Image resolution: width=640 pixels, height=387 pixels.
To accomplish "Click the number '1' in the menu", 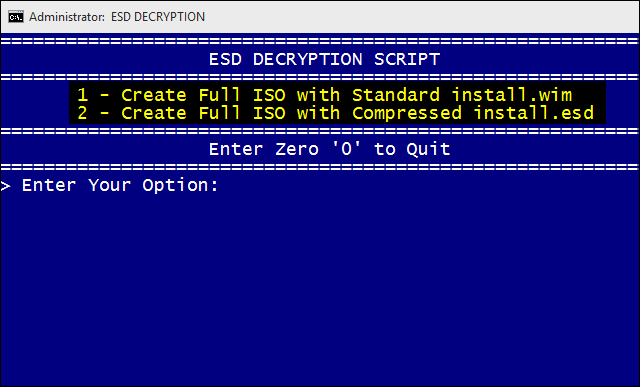I will 82,95.
